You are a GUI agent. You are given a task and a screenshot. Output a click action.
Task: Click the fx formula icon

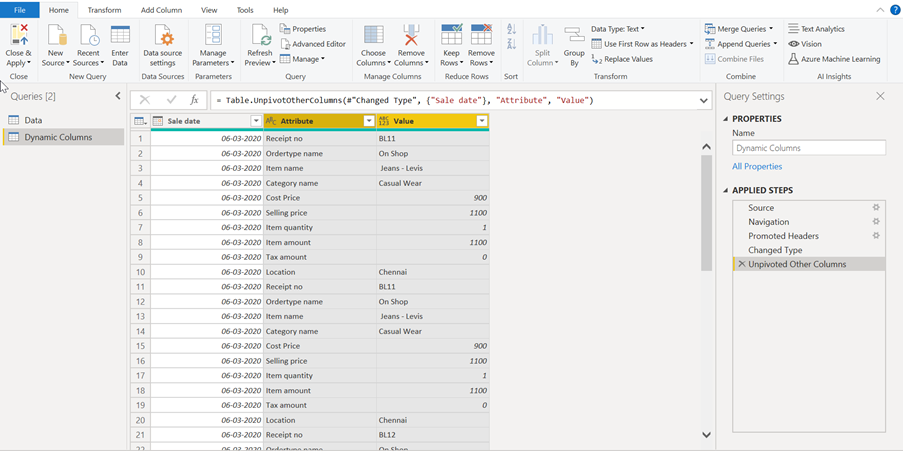click(x=195, y=100)
